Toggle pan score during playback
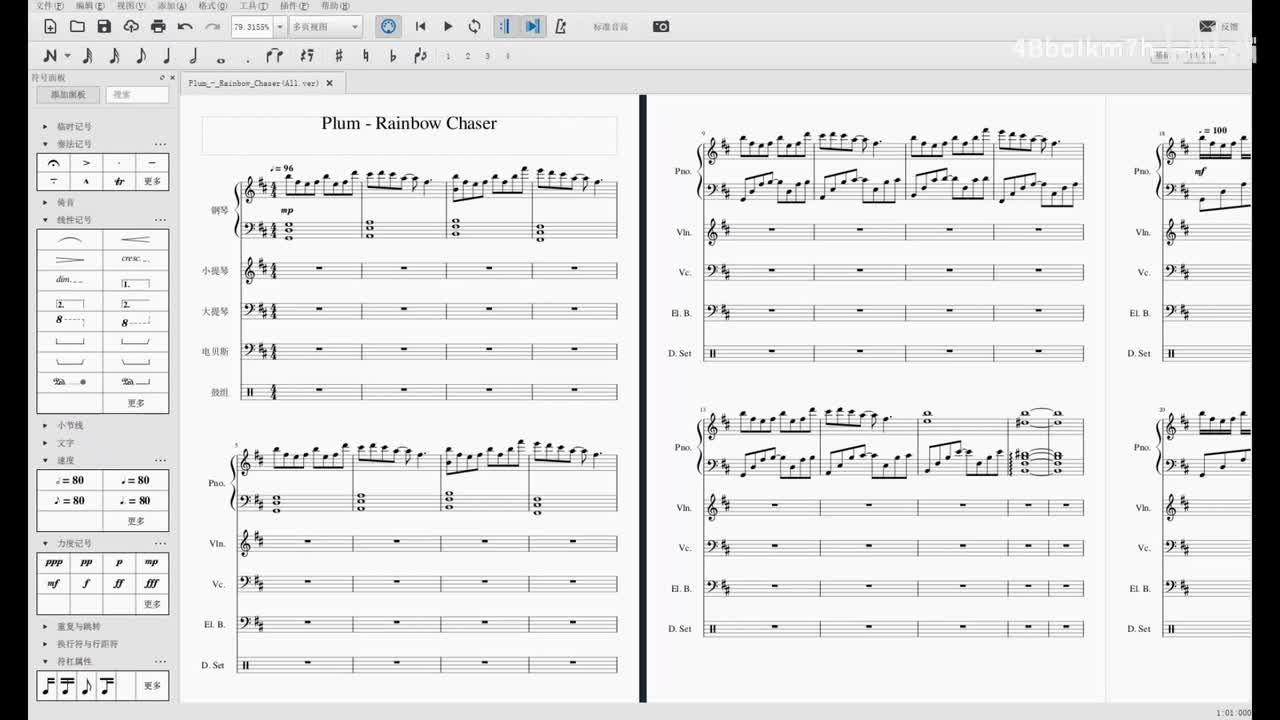1280x720 pixels. 533,26
